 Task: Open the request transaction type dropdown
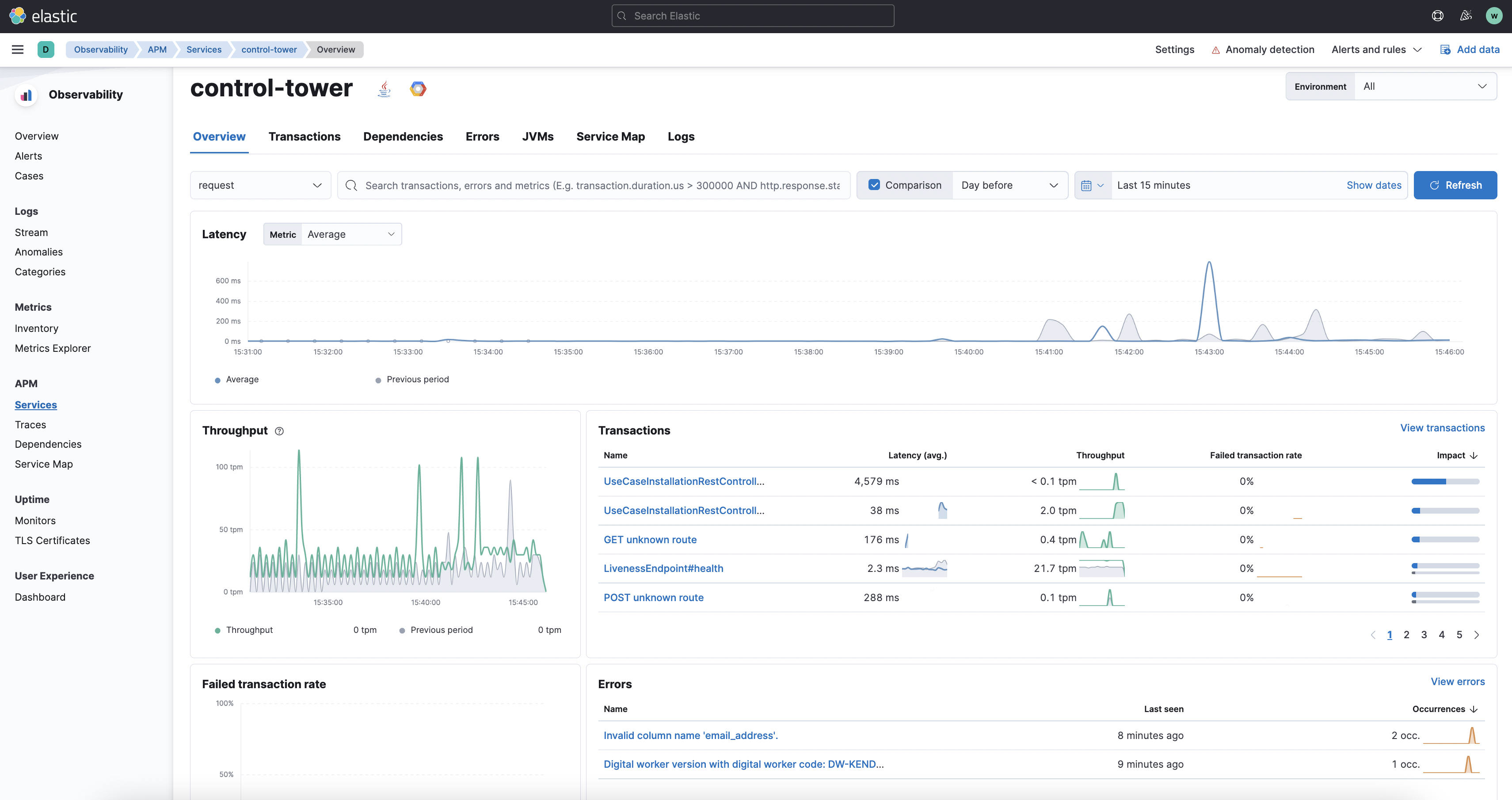(260, 186)
